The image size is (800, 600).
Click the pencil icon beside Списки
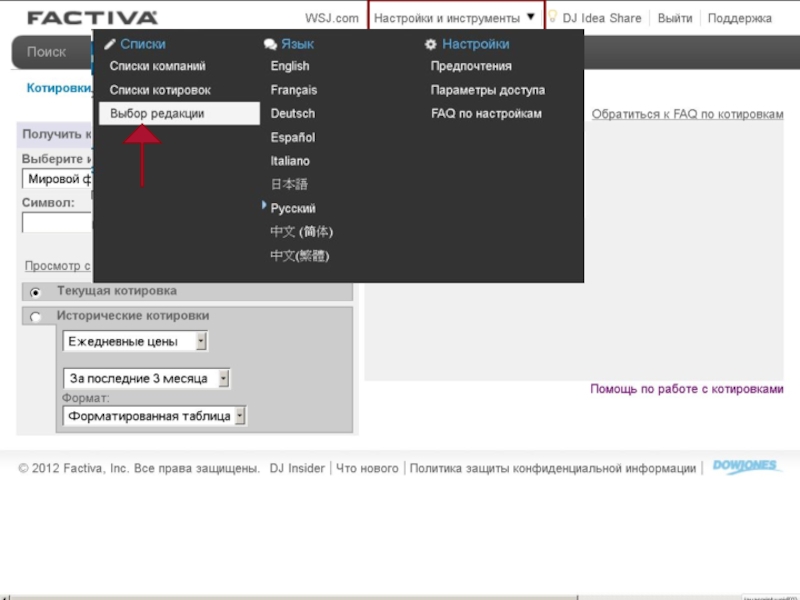click(x=109, y=44)
